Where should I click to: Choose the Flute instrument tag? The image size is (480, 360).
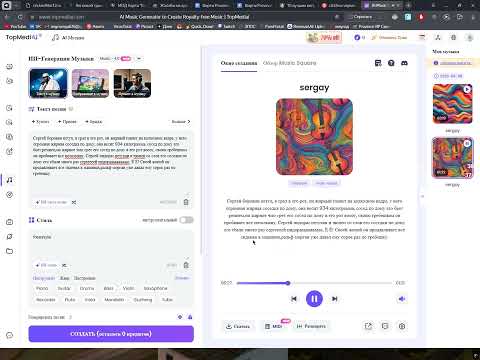click(x=70, y=300)
